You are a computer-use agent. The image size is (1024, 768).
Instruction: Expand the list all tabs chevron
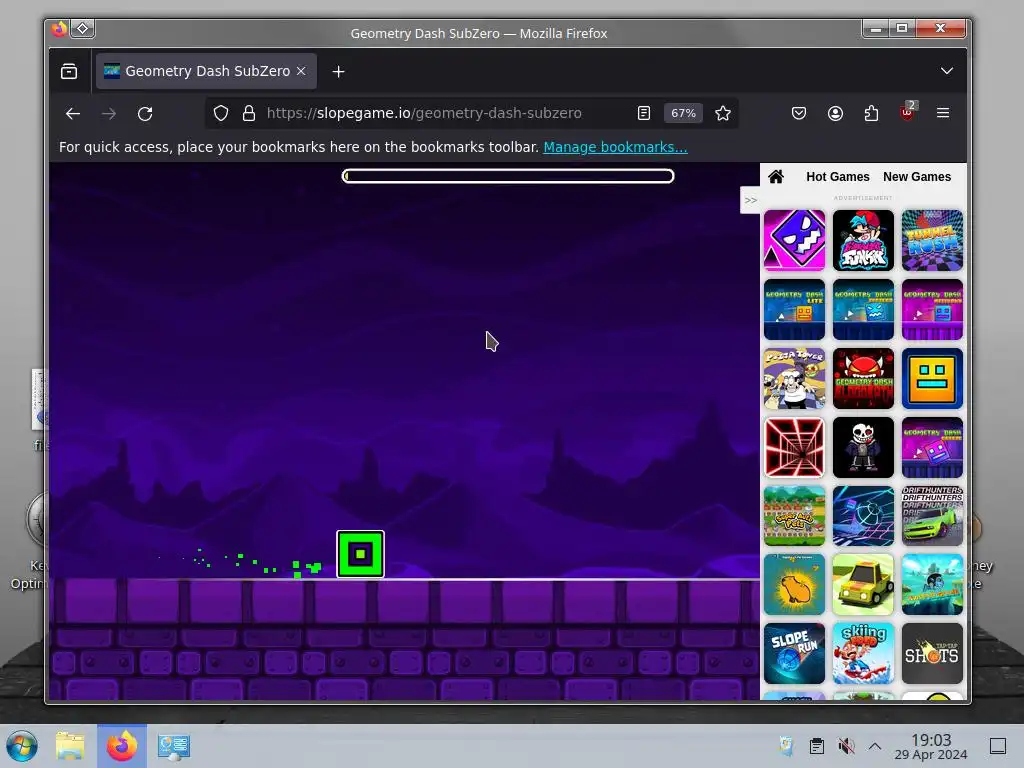(x=947, y=71)
